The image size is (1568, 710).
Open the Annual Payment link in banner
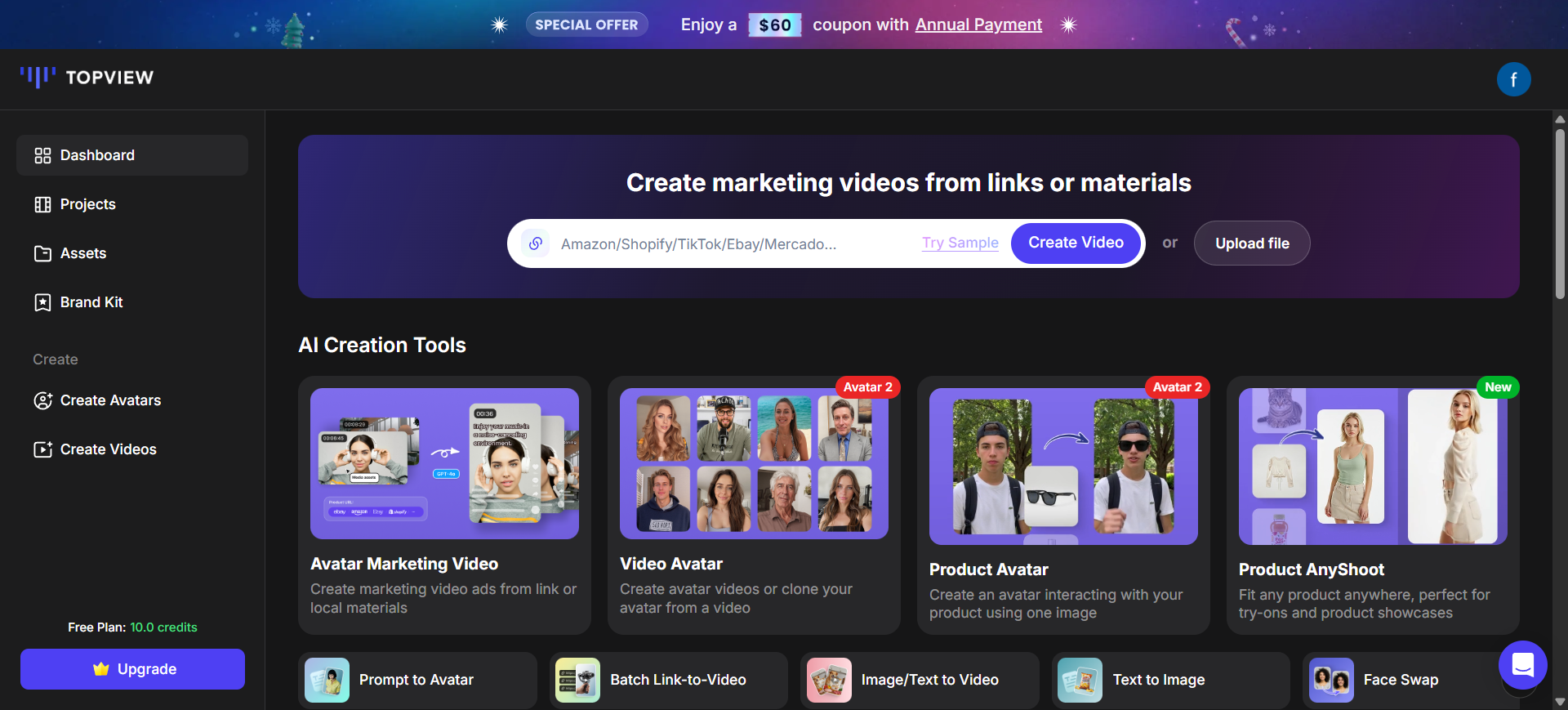(978, 25)
